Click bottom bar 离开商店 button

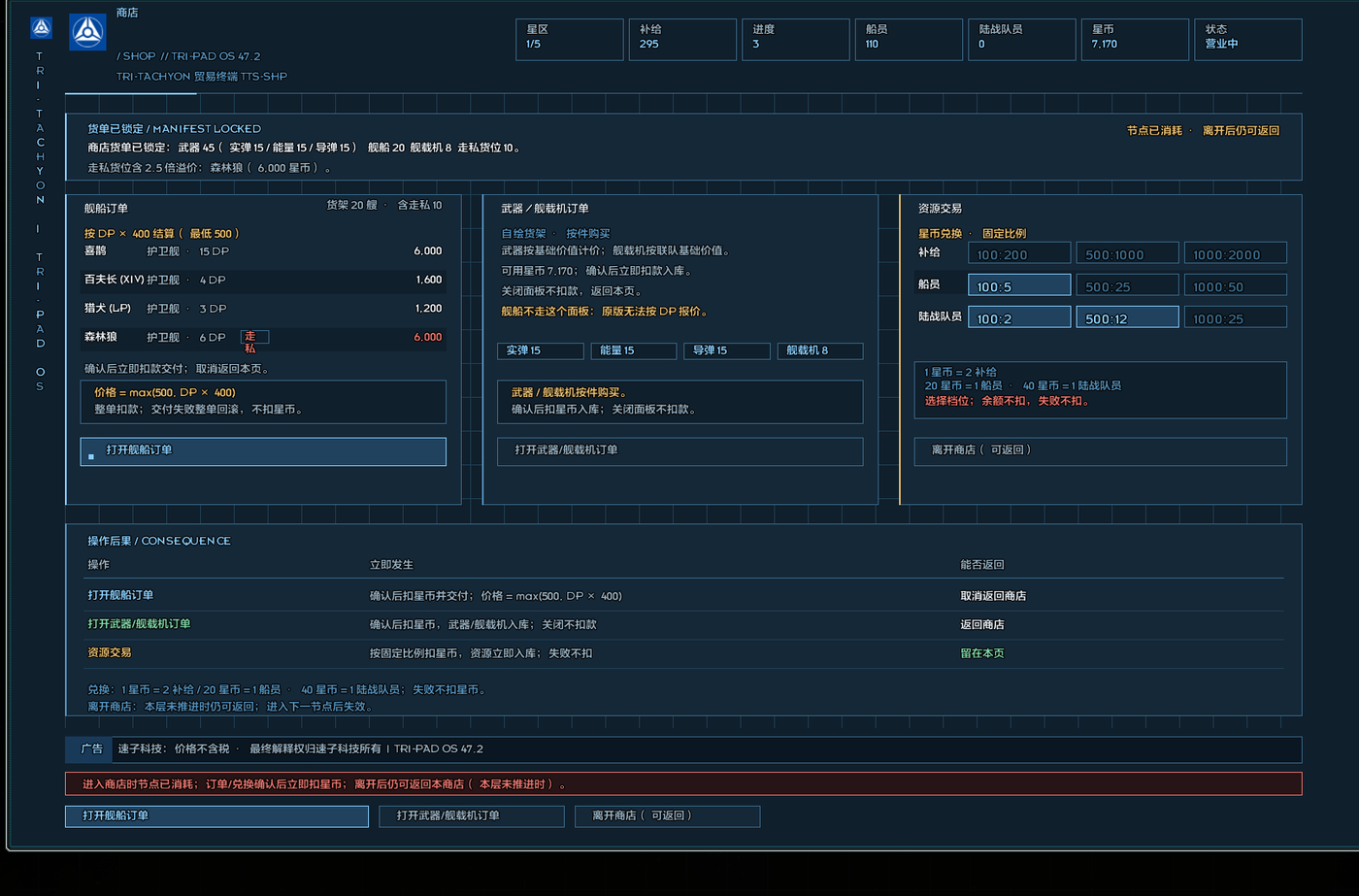[x=668, y=815]
